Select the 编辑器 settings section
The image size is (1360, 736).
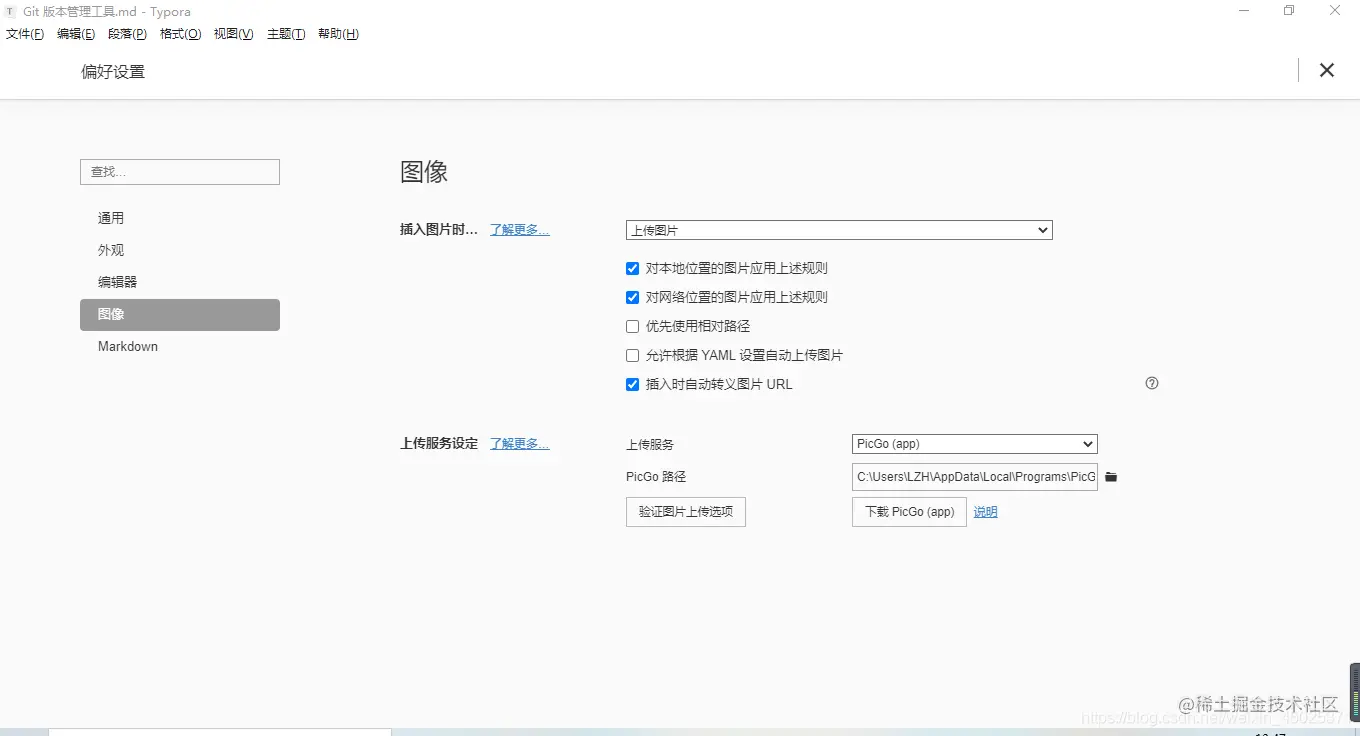point(116,281)
